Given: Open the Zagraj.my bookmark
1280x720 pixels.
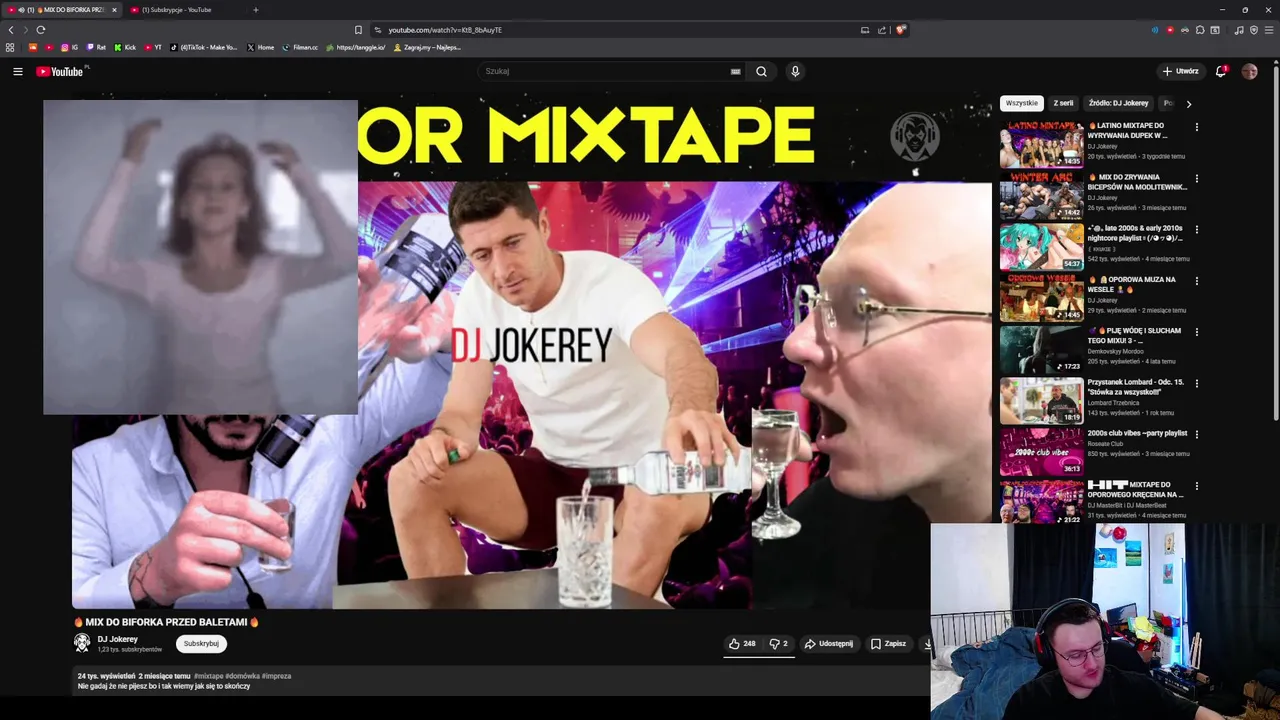Looking at the screenshot, I should coord(428,47).
